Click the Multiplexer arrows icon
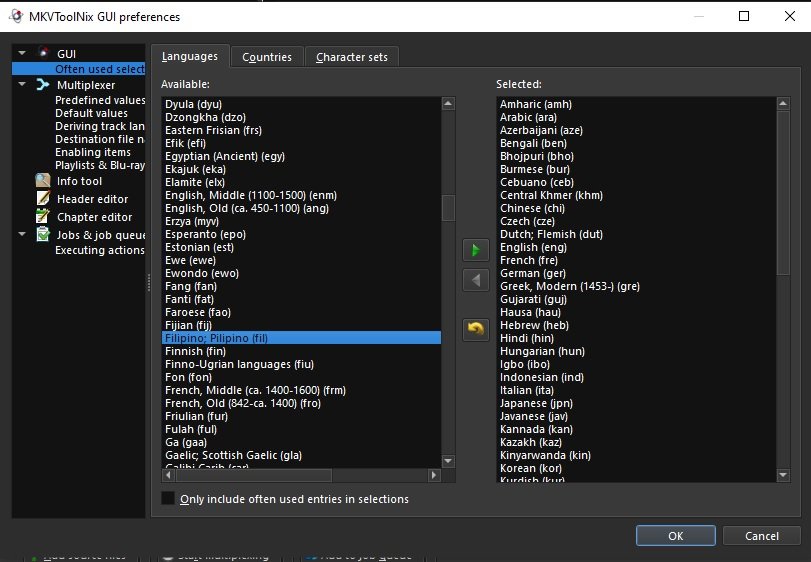The width and height of the screenshot is (811, 562). 43,84
